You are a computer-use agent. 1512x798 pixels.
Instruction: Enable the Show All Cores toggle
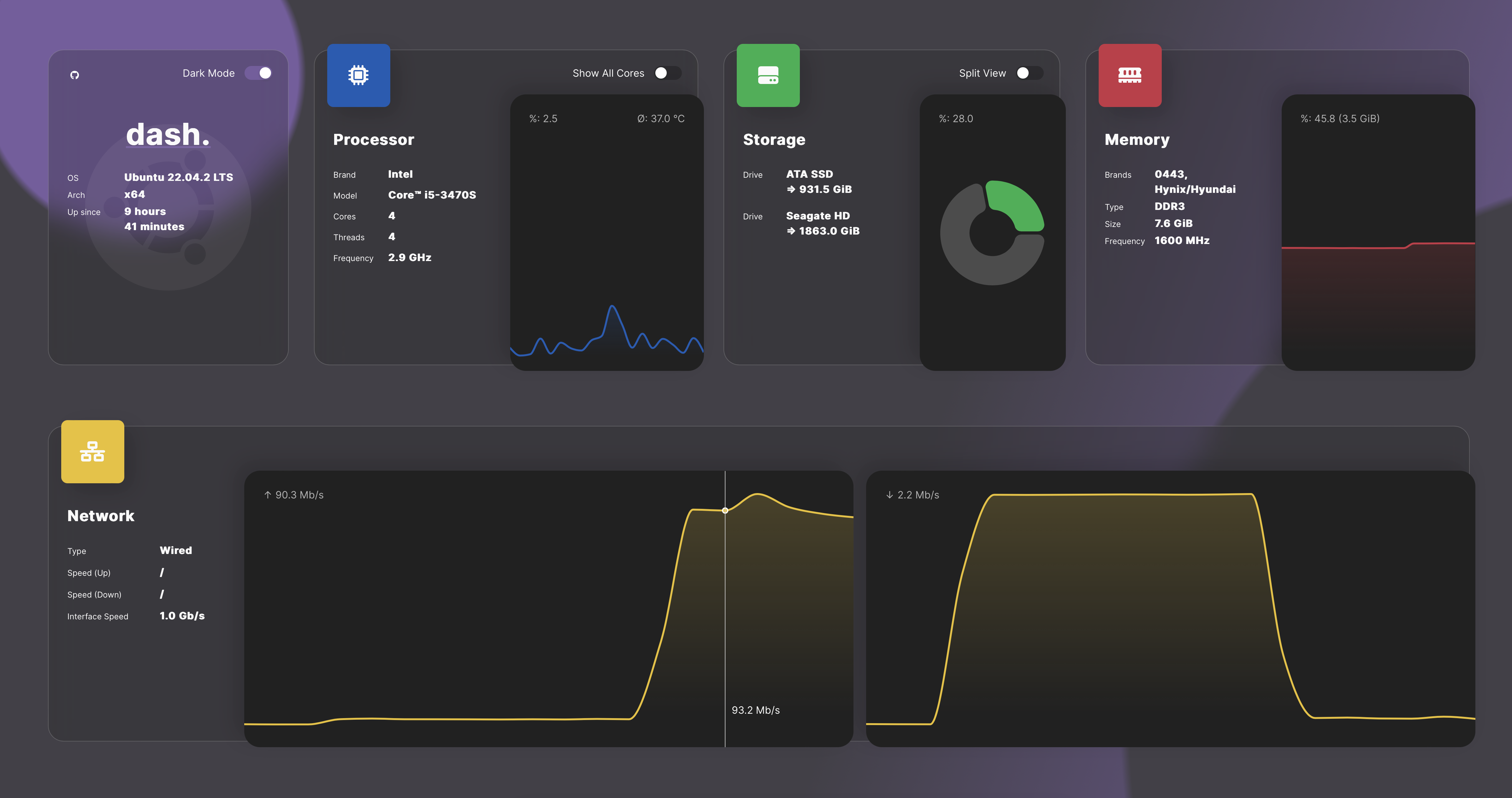click(667, 73)
